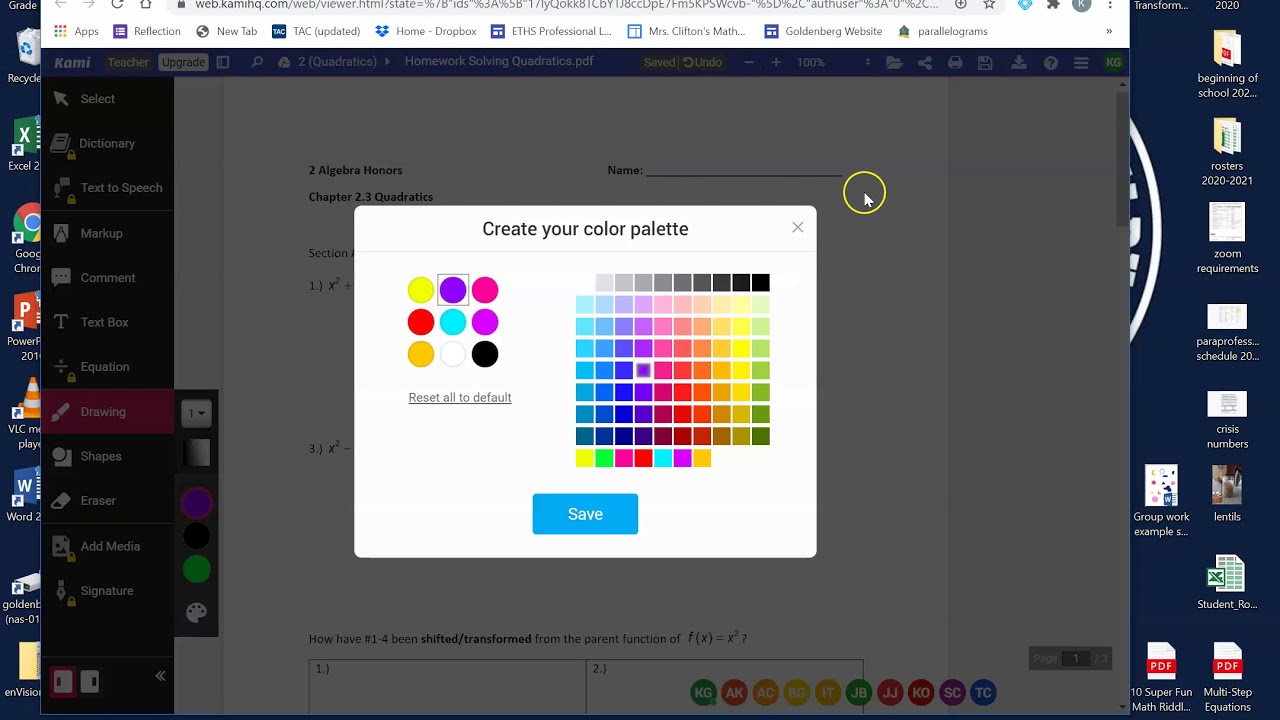Open parallelograms bookmark
1280x720 pixels.
point(943,31)
